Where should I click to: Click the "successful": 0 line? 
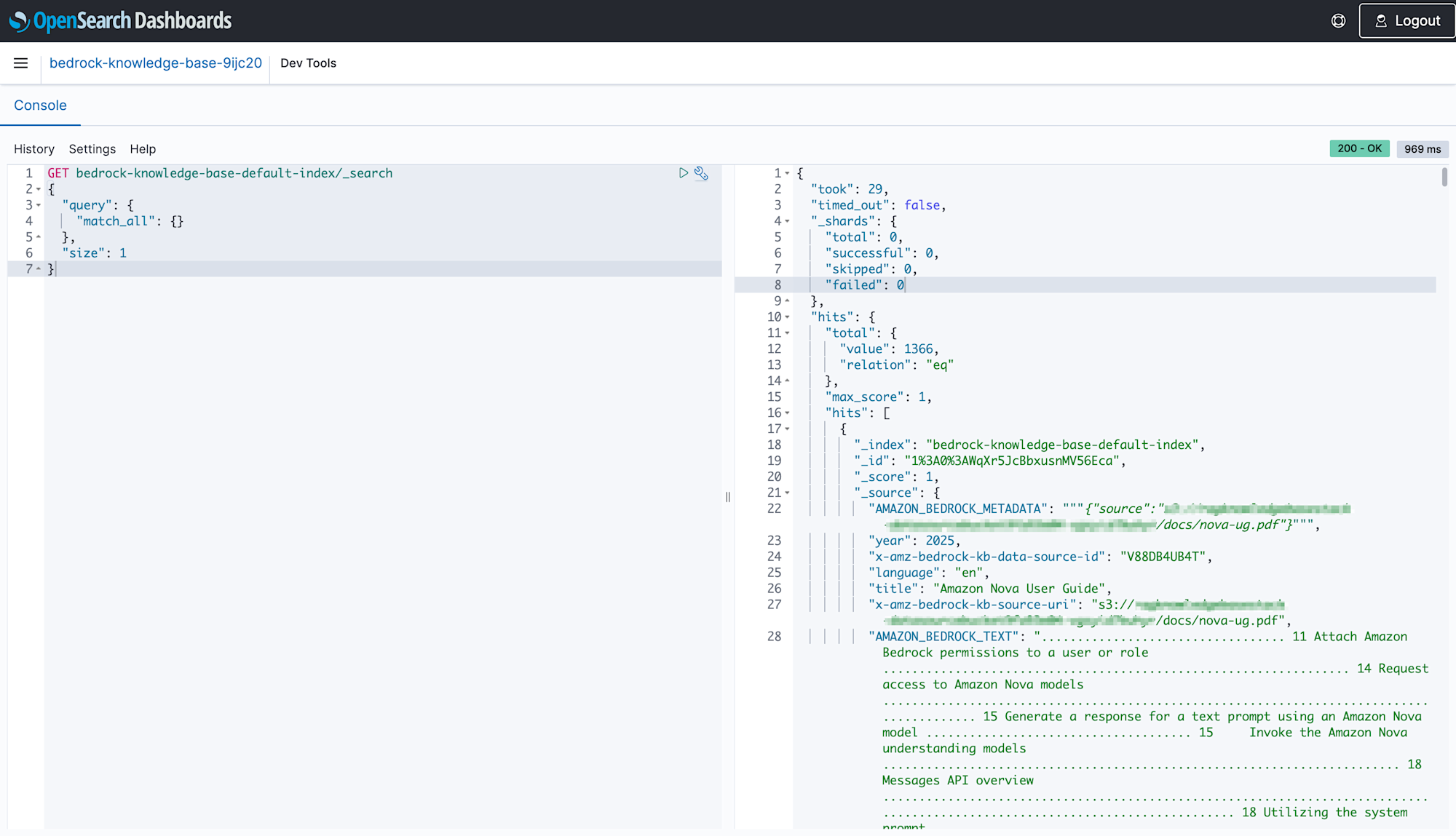[882, 253]
